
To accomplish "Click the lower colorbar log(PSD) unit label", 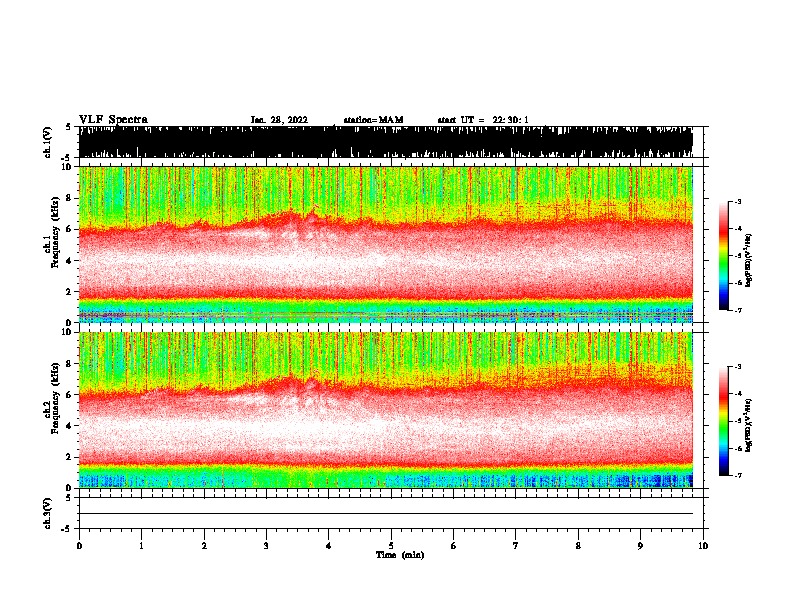I will pos(748,425).
